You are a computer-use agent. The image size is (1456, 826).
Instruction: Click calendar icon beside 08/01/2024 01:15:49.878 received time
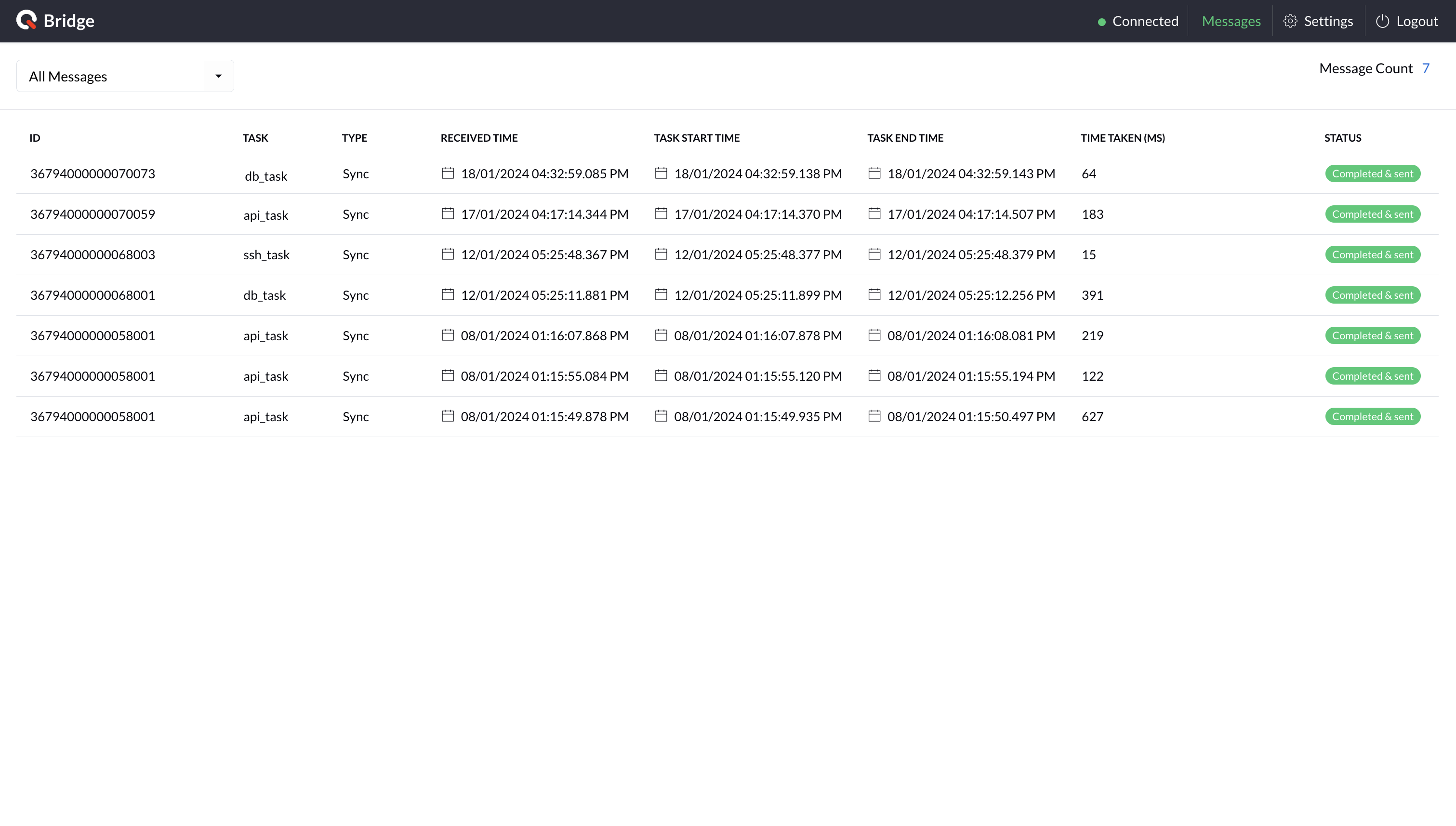click(448, 416)
